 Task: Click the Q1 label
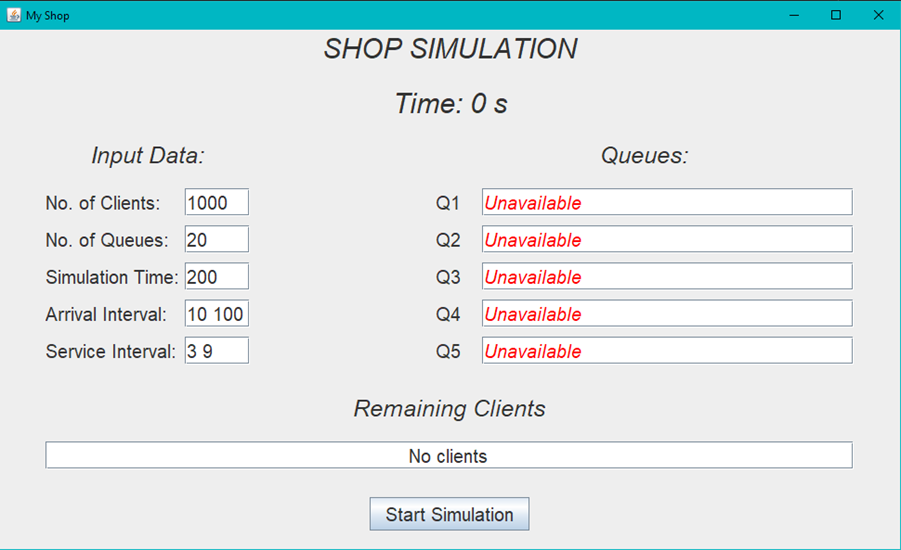448,203
